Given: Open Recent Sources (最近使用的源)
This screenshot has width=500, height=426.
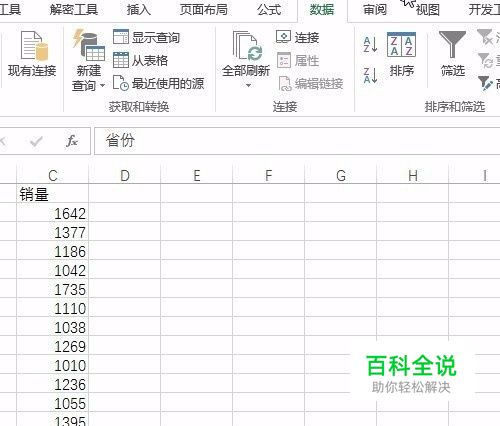Looking at the screenshot, I should click(158, 83).
